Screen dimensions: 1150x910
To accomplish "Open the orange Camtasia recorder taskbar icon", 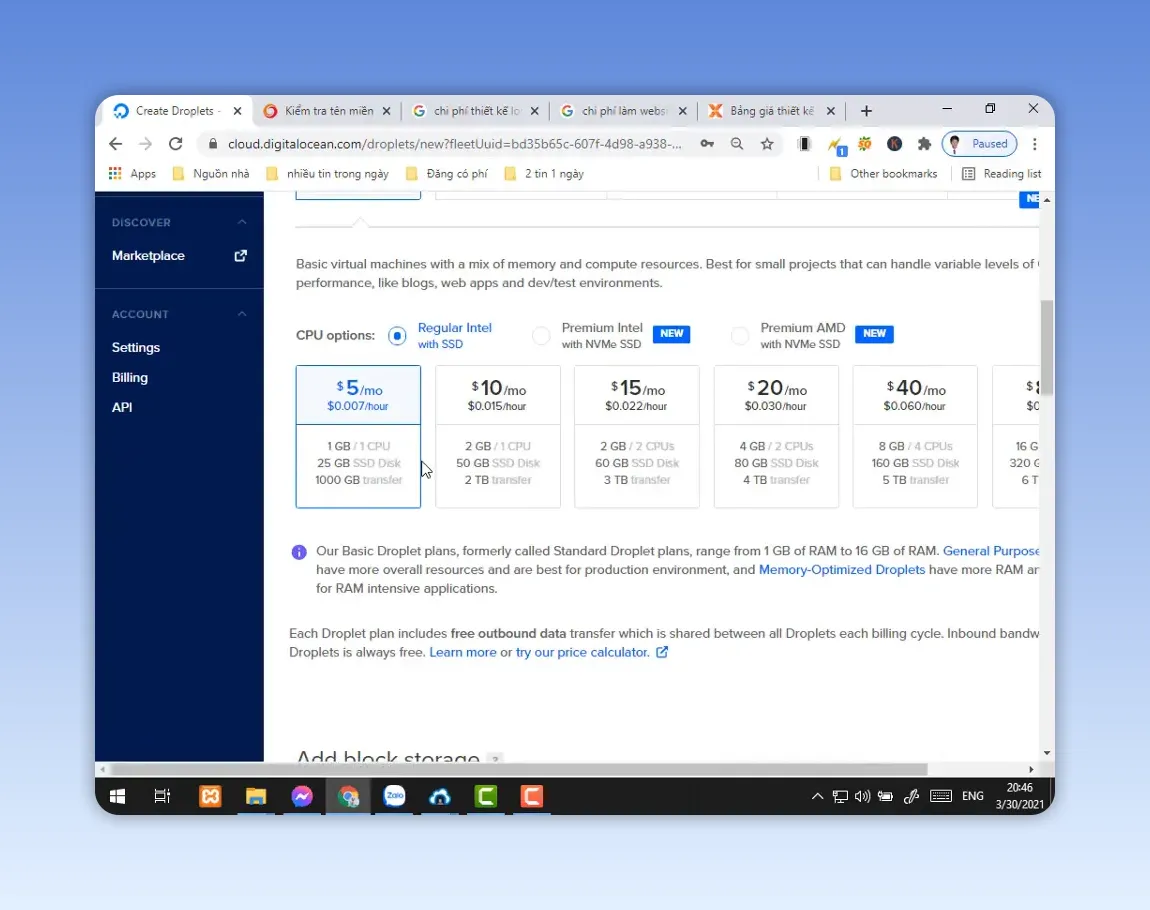I will click(x=532, y=796).
